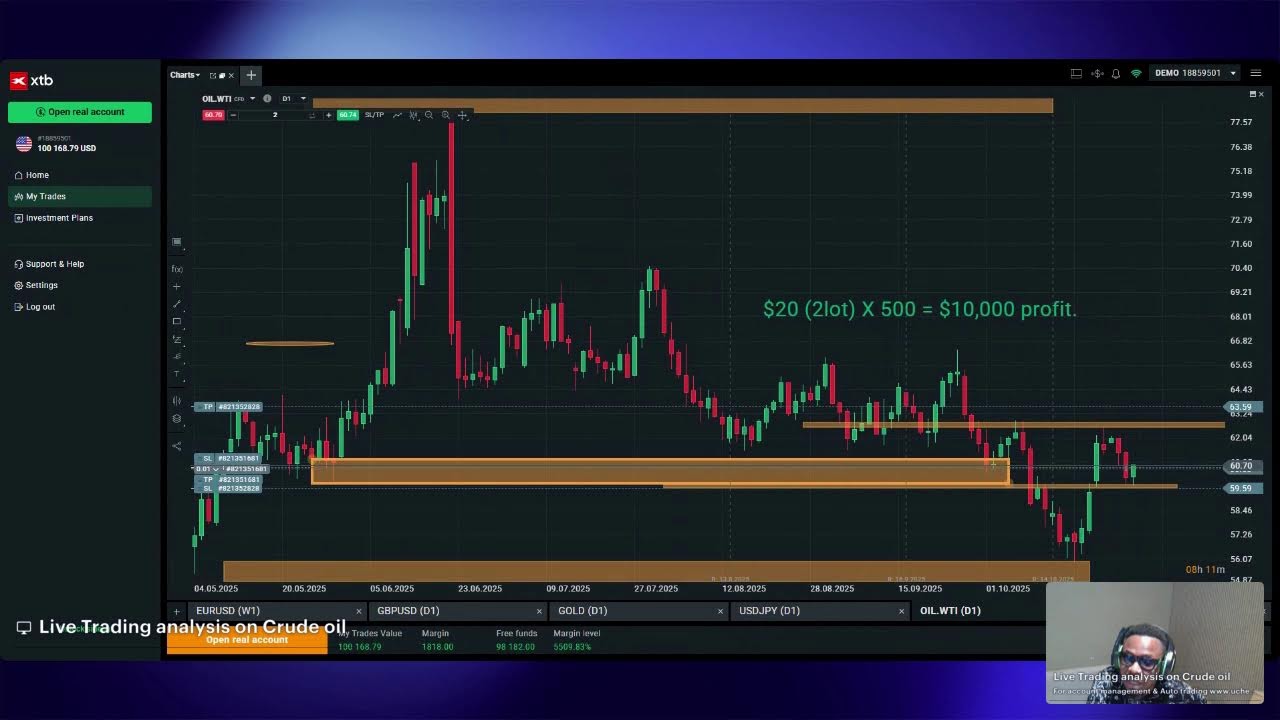
Task: Open the f(x) indicators tool
Action: coord(177,269)
